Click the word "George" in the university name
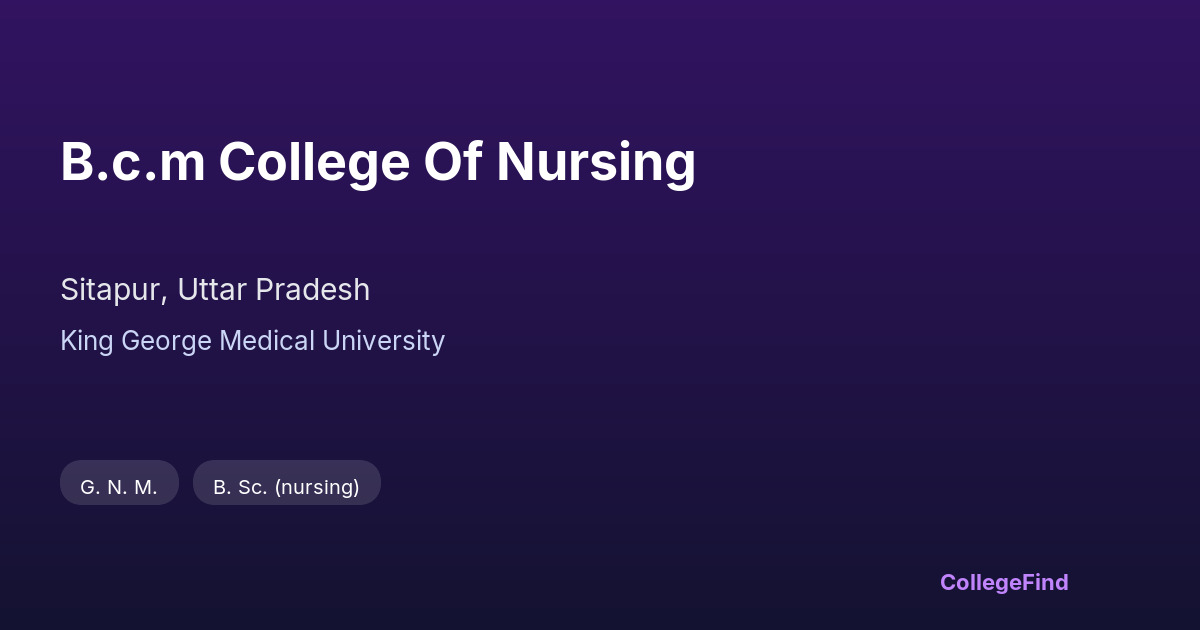The width and height of the screenshot is (1200, 630). click(167, 341)
